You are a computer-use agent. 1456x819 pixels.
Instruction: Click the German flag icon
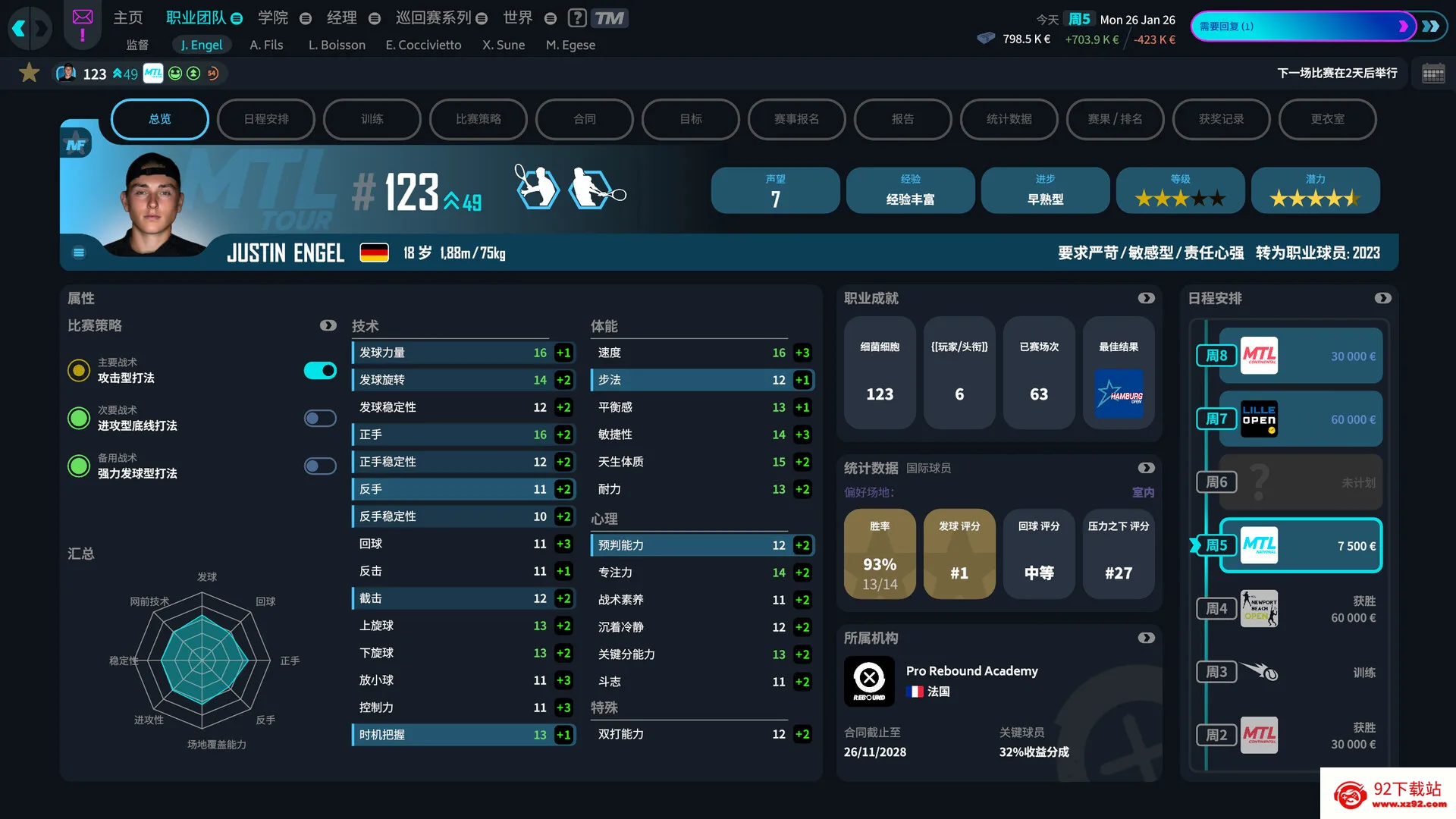pos(374,253)
